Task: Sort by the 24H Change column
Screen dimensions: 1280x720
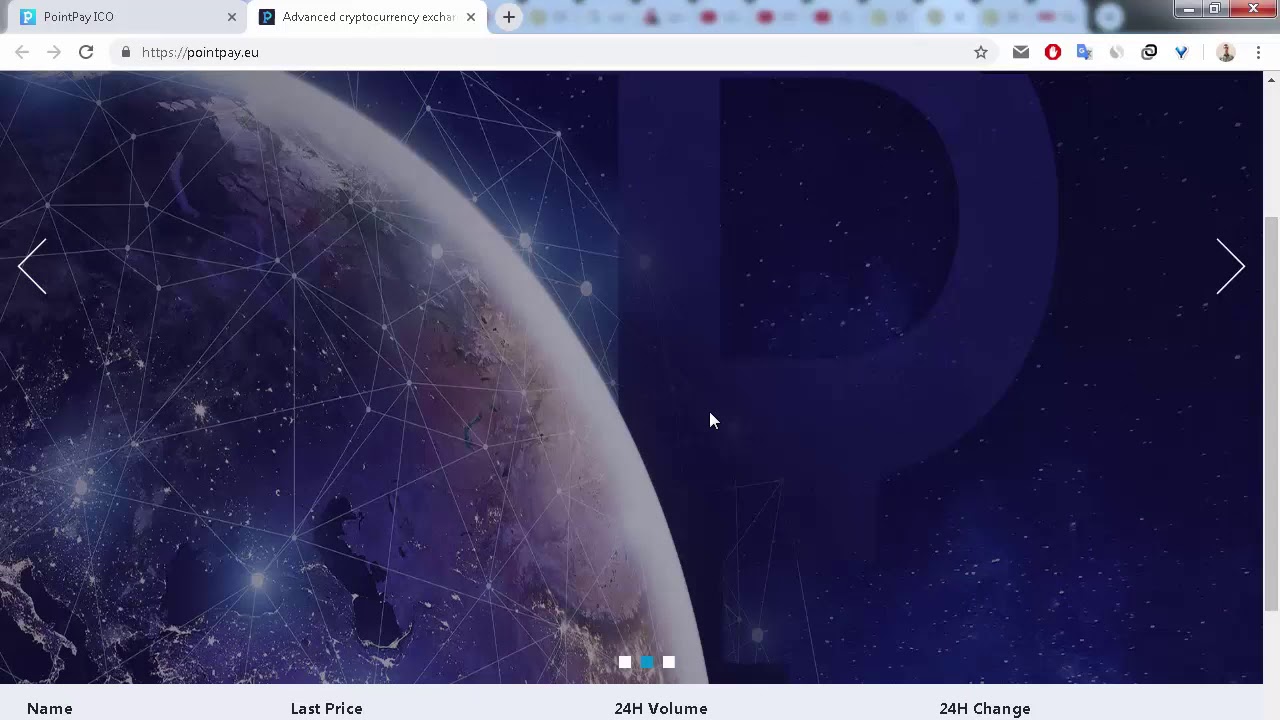Action: click(x=985, y=708)
